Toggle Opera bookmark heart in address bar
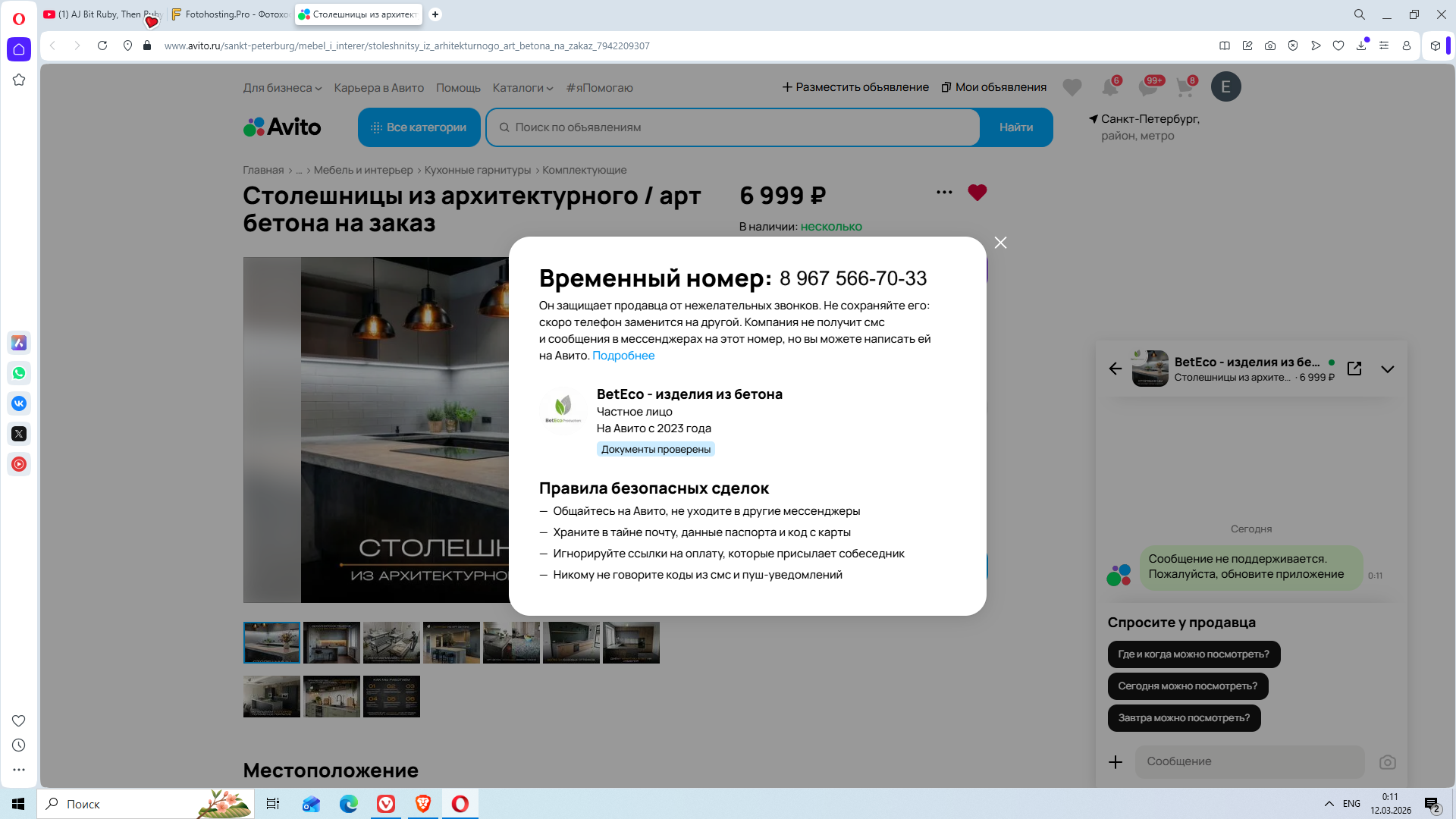1456x819 pixels. 1338,45
